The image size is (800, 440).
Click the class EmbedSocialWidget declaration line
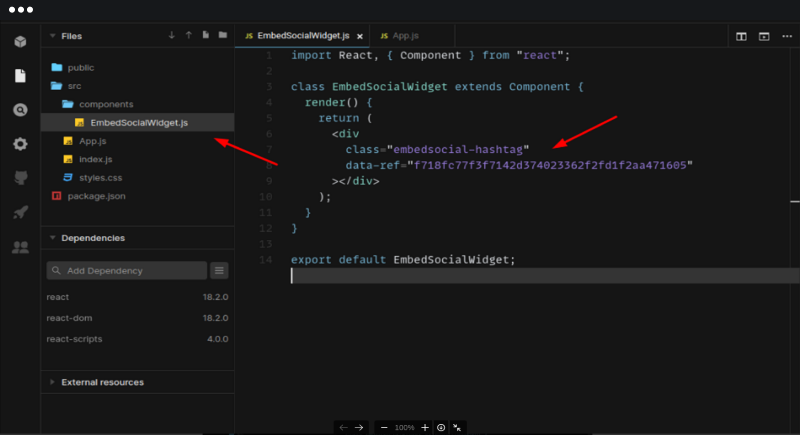[x=437, y=87]
